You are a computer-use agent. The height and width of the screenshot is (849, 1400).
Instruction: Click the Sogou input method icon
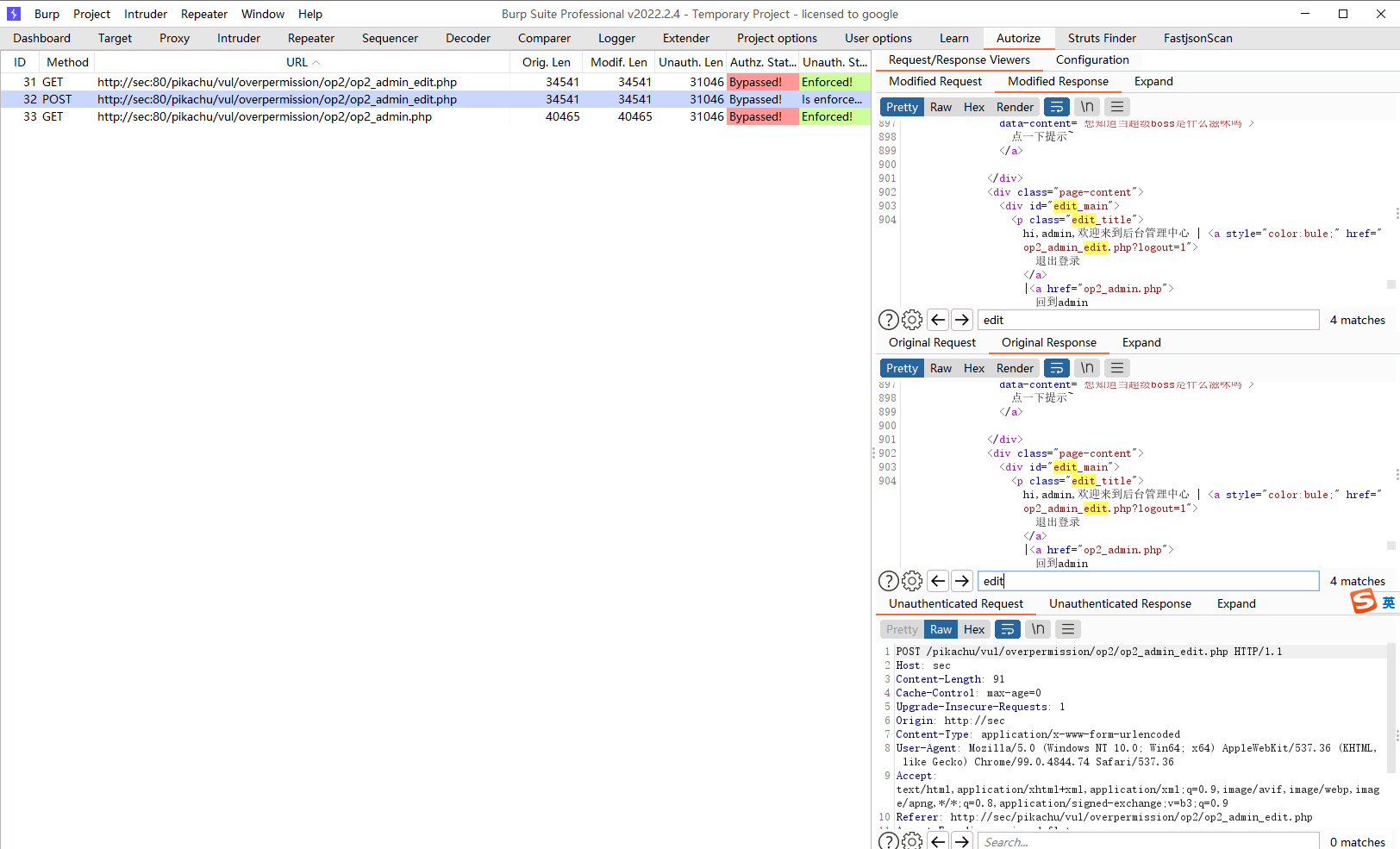tap(1364, 601)
